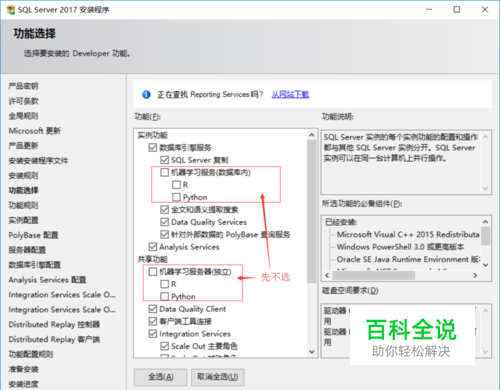Viewport: 500px width, 390px height.
Task: Select 产品更新 step in sidebar
Action: tap(23, 146)
